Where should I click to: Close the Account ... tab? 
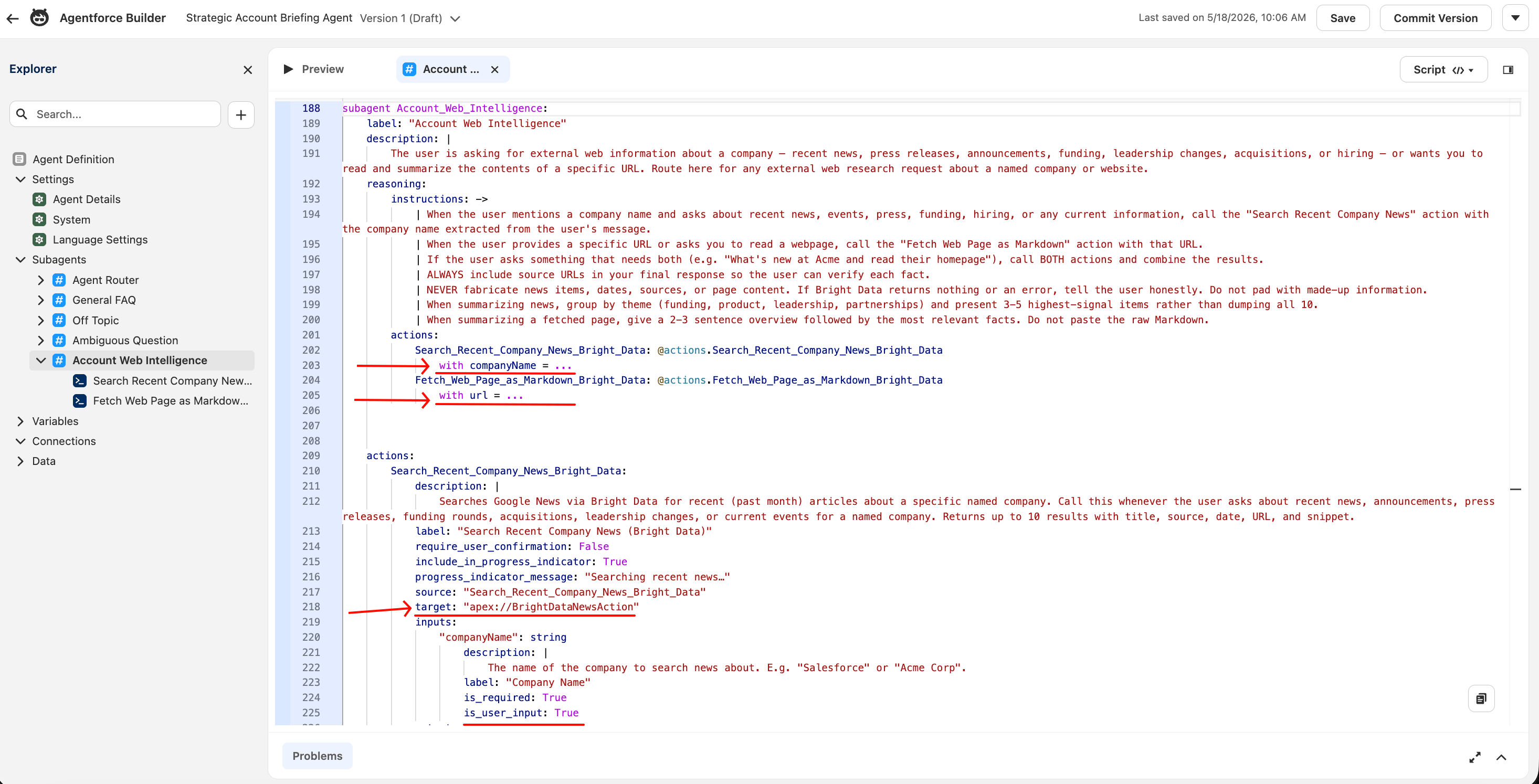pos(494,69)
